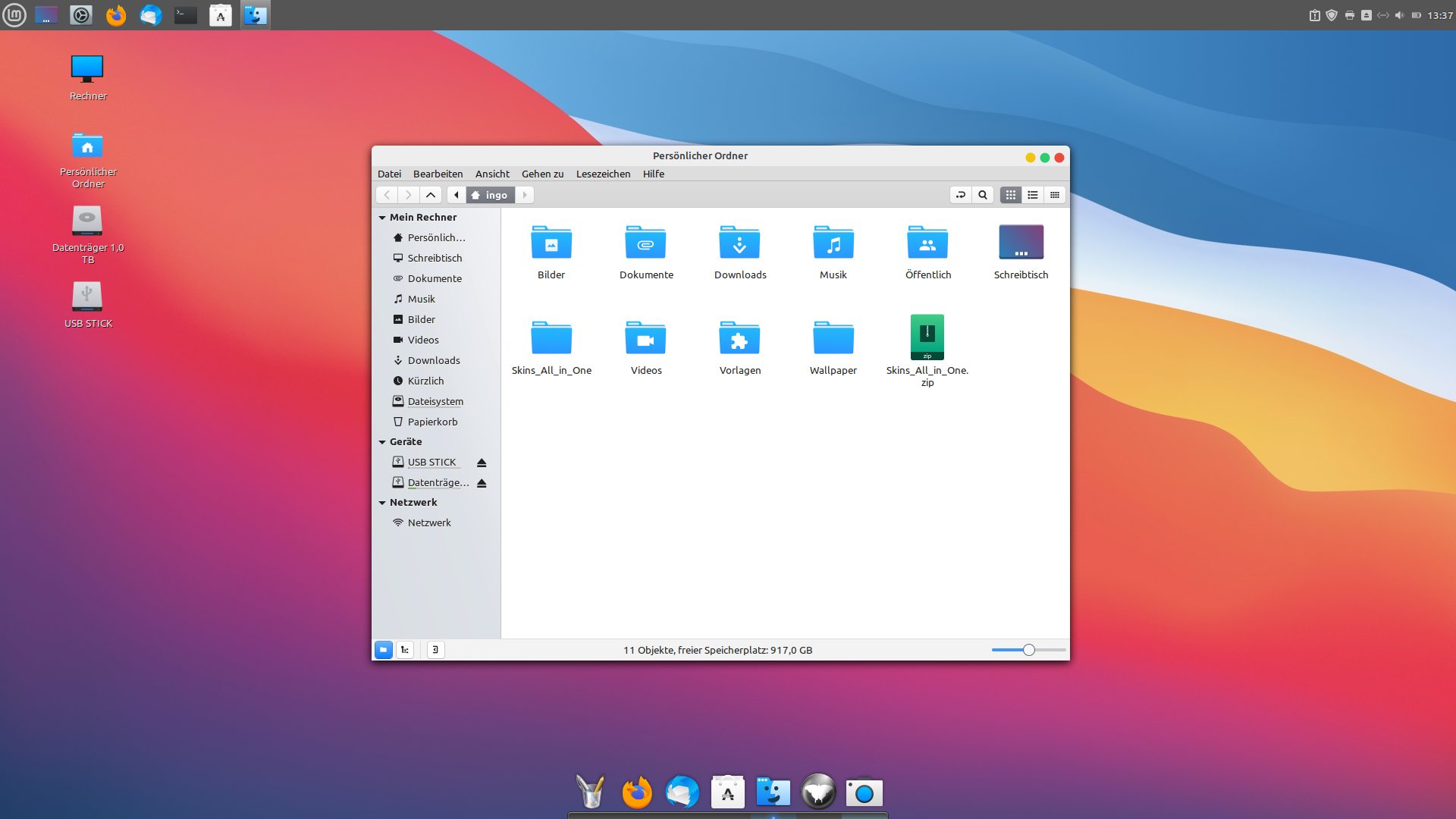
Task: Select Papierkorb in the sidebar
Action: pos(432,422)
